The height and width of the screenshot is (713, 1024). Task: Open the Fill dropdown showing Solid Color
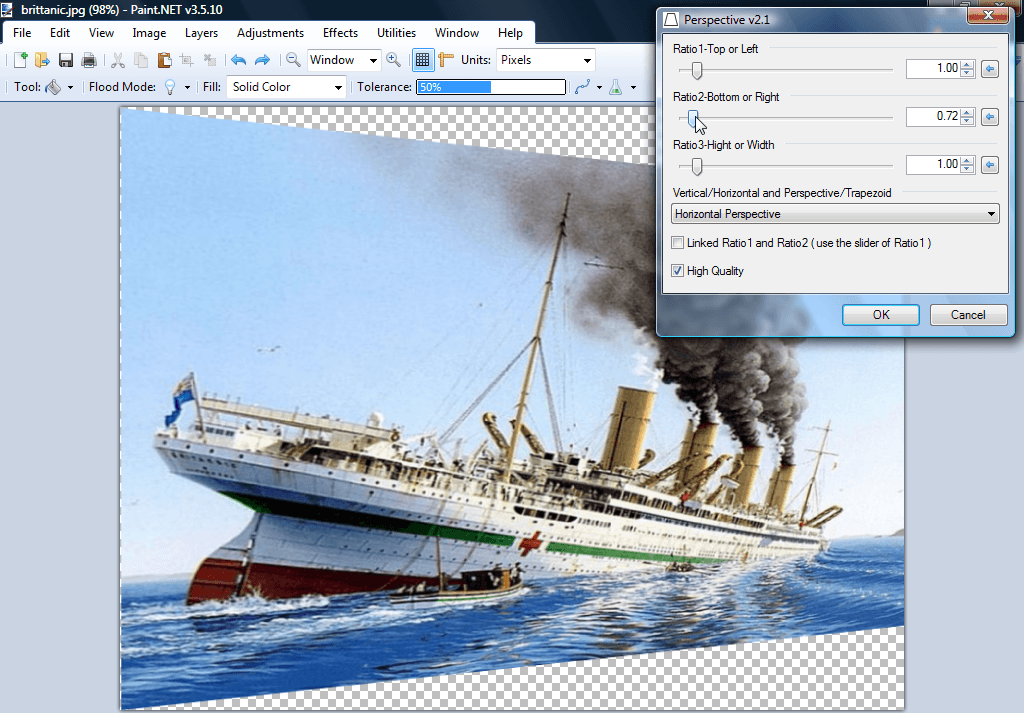(x=286, y=87)
